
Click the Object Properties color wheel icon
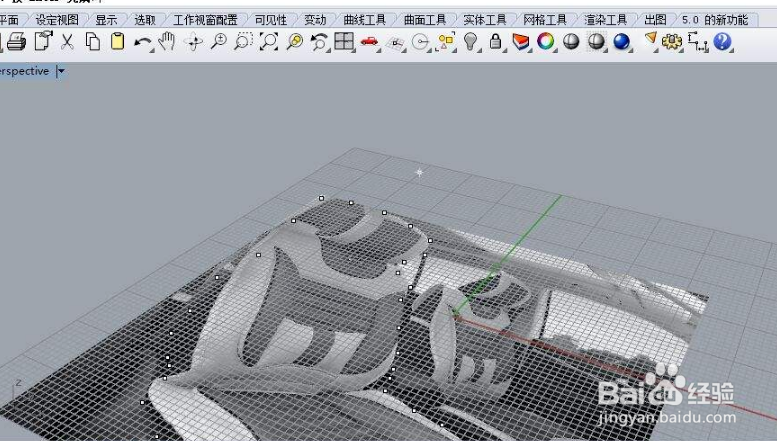(x=546, y=42)
